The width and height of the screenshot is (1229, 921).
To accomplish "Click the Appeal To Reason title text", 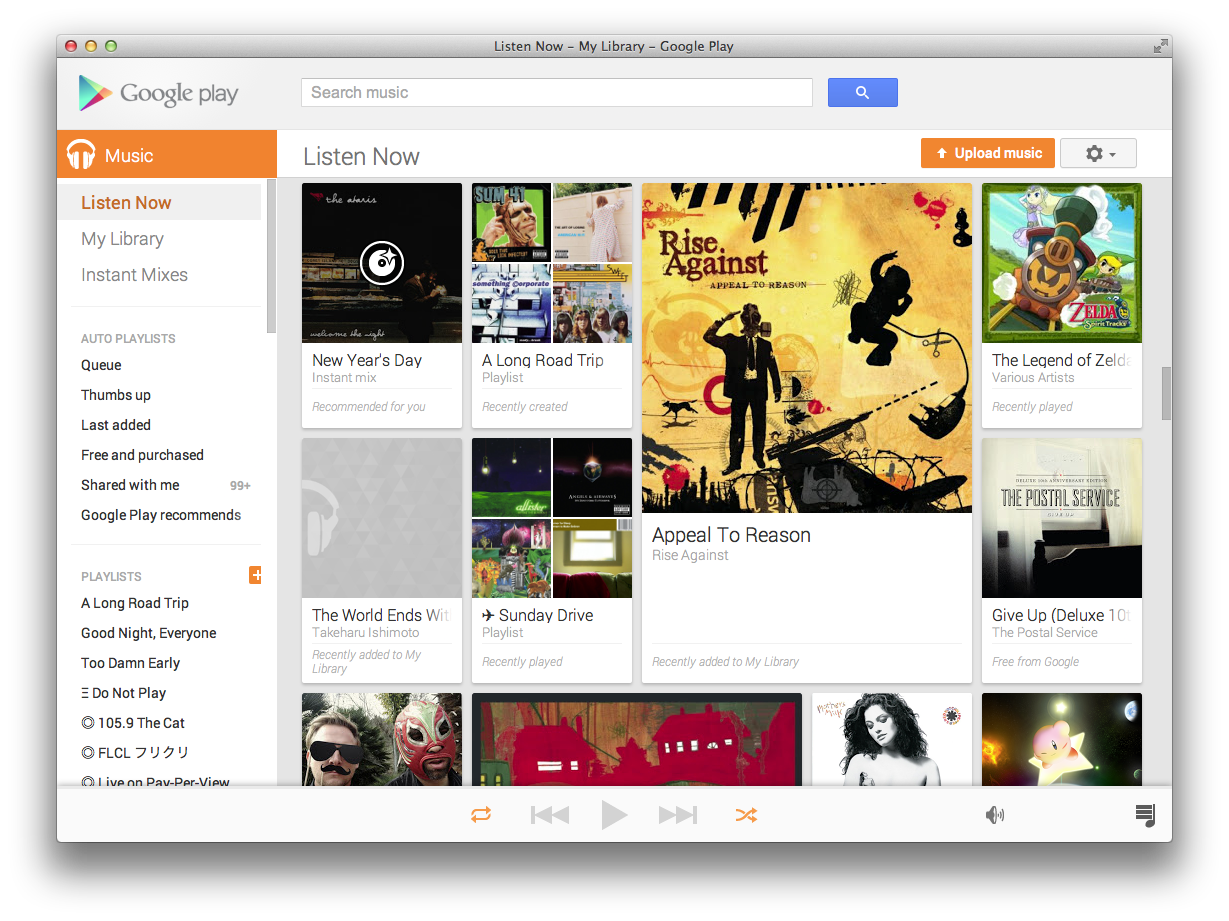I will coord(731,535).
